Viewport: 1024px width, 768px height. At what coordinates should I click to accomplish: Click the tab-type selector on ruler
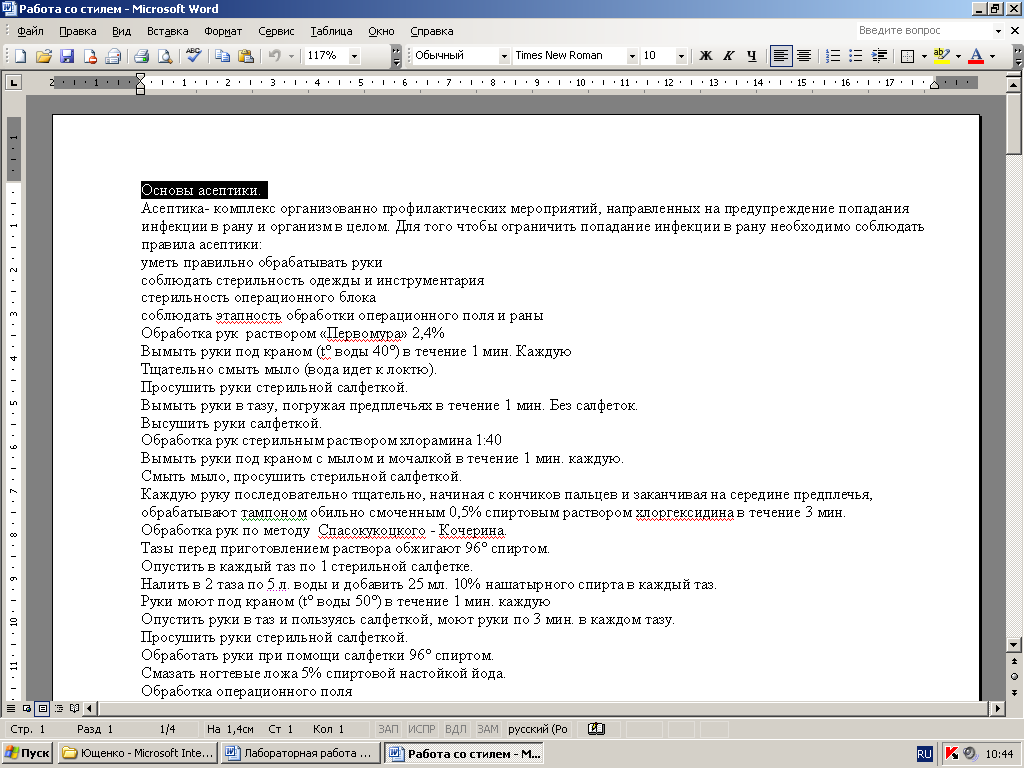13,82
